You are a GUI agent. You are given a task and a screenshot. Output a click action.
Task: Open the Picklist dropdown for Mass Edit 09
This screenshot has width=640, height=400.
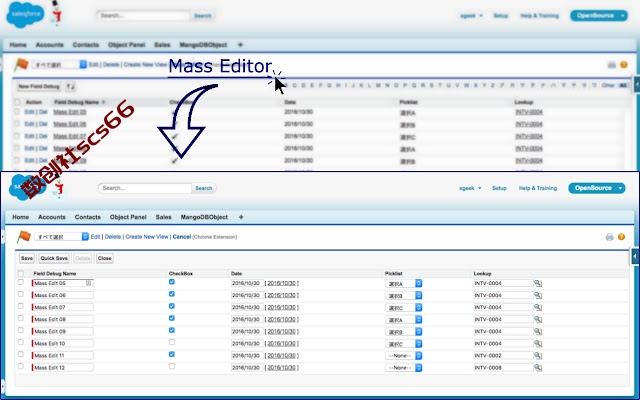click(x=404, y=332)
